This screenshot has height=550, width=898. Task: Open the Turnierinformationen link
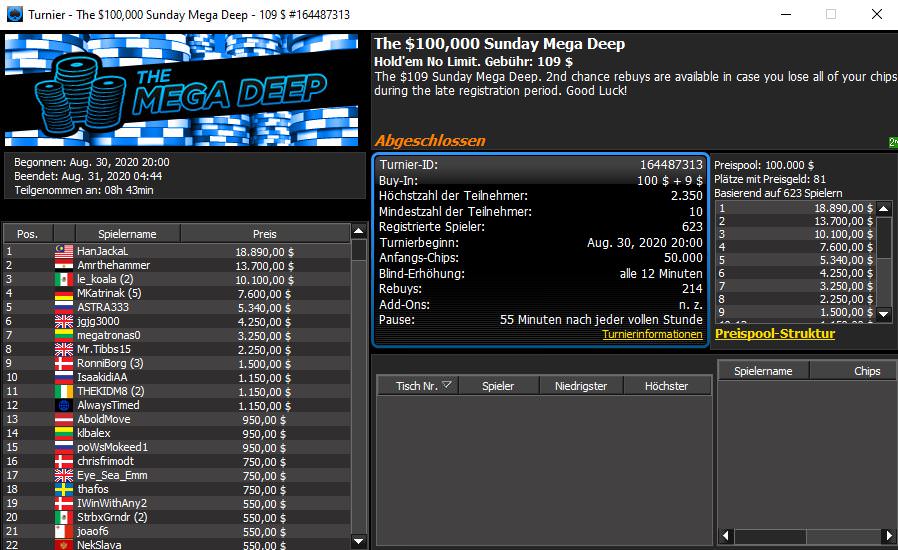pos(652,335)
